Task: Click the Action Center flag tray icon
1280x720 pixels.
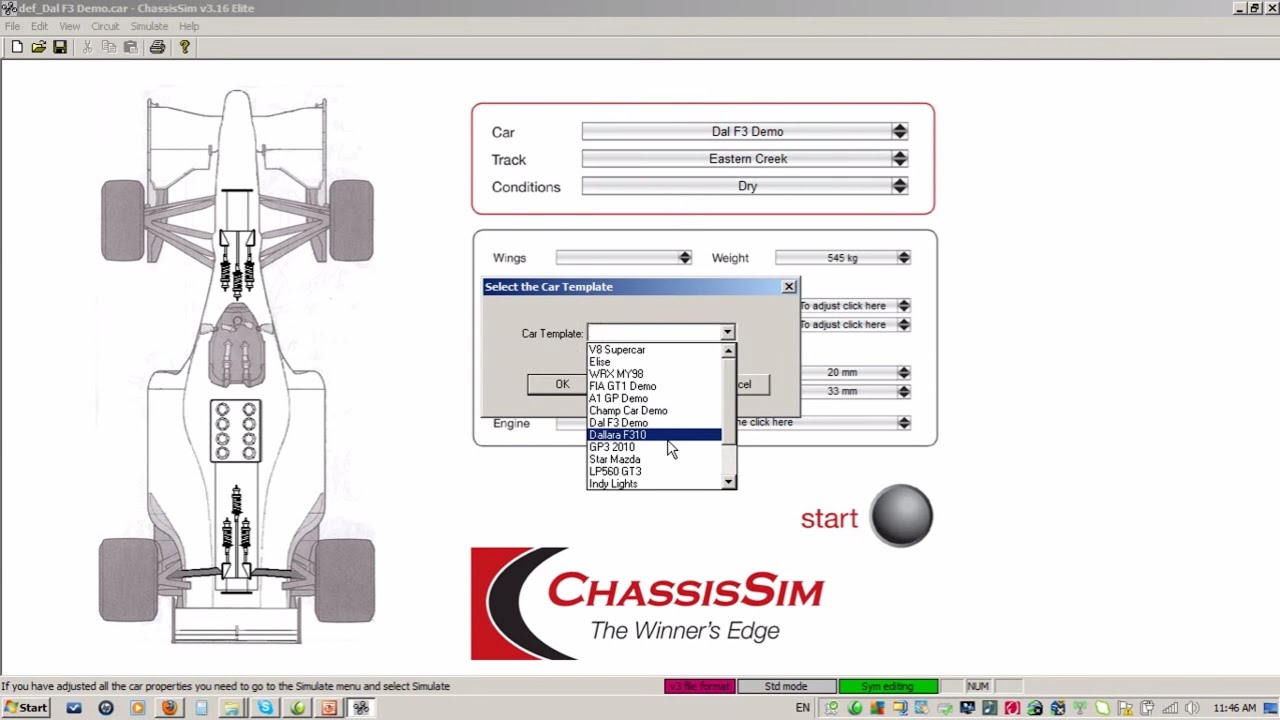Action: point(1126,708)
